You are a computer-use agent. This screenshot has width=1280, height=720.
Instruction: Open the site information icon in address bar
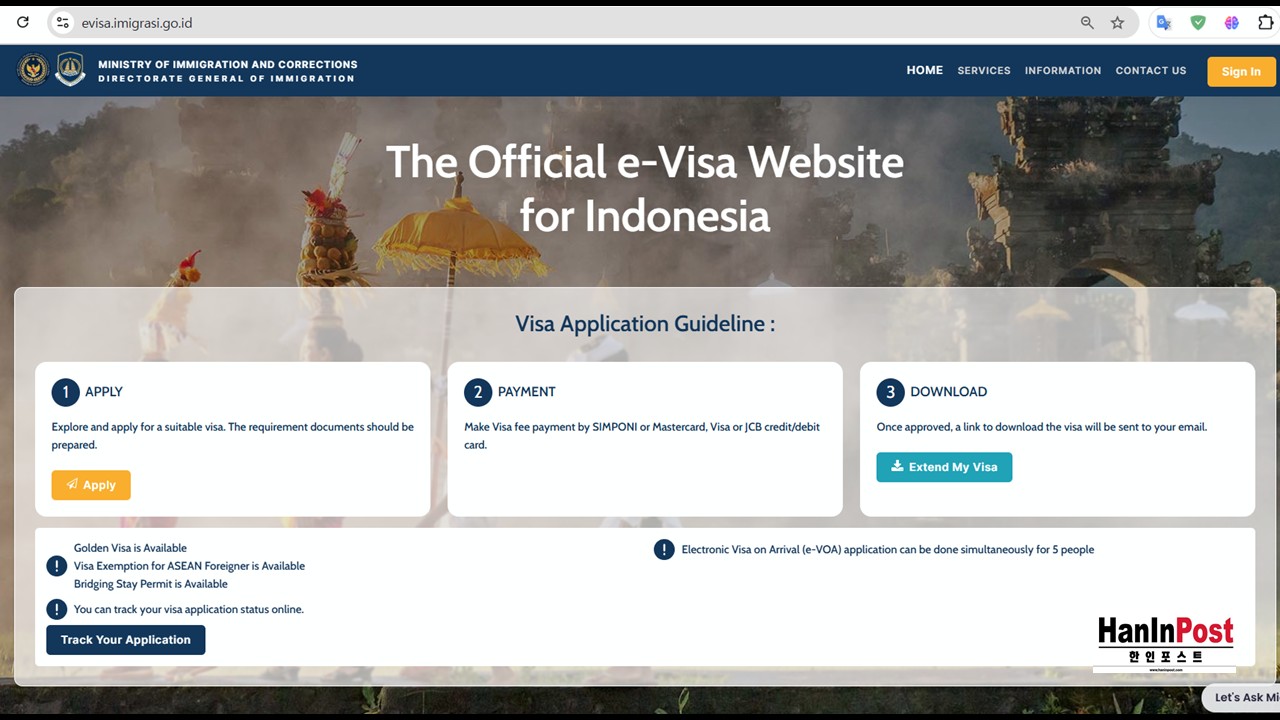[x=62, y=22]
